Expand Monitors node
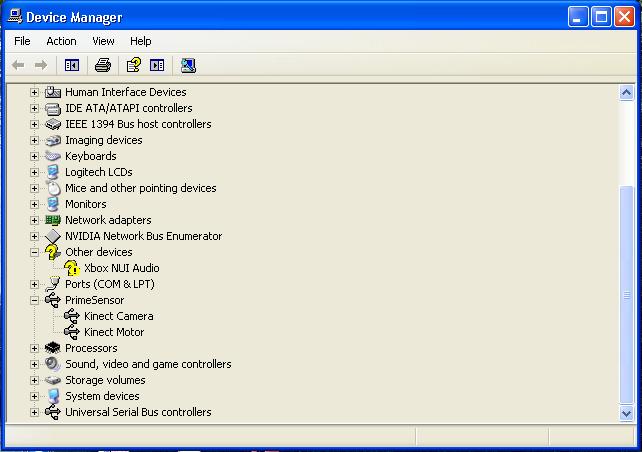Image resolution: width=642 pixels, height=452 pixels. click(34, 204)
